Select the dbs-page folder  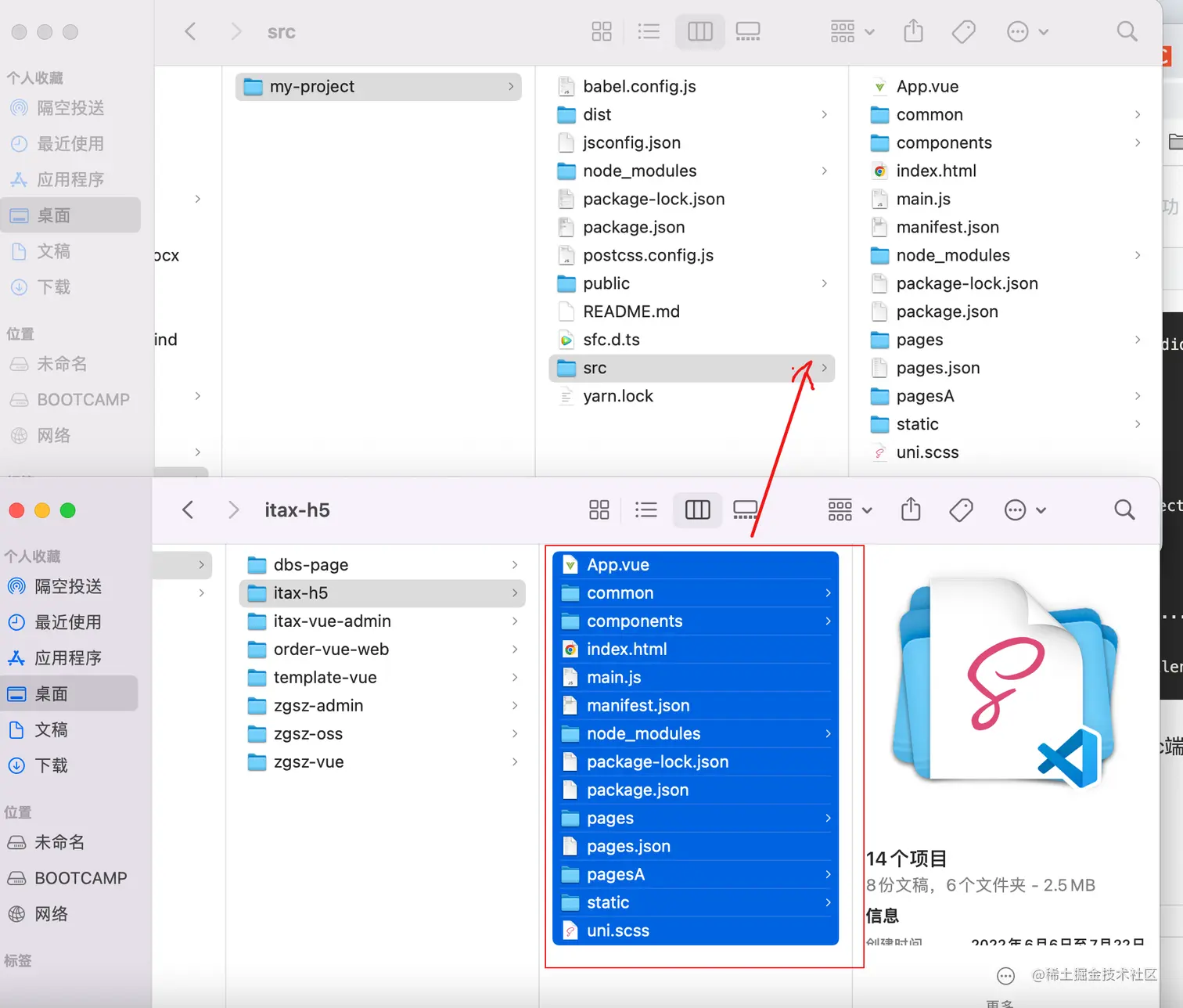click(x=383, y=564)
